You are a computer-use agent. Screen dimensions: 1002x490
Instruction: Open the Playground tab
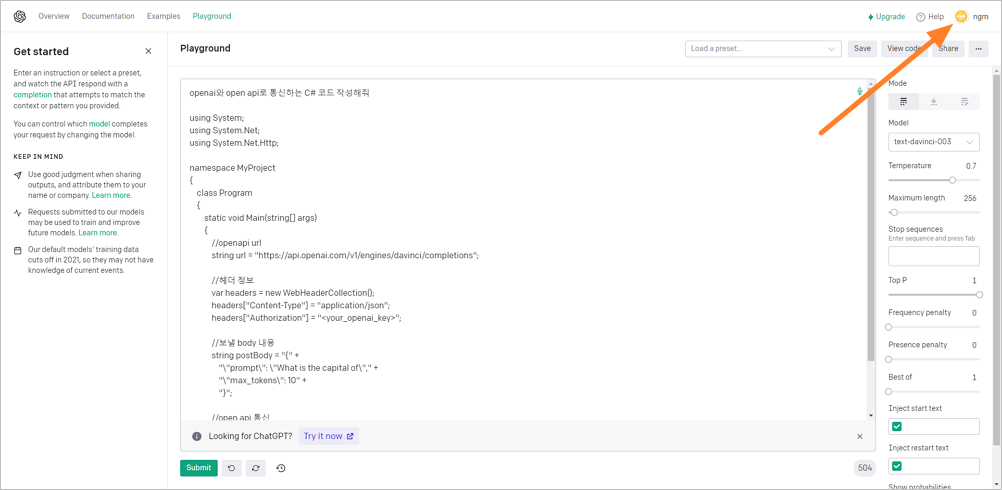coord(212,17)
